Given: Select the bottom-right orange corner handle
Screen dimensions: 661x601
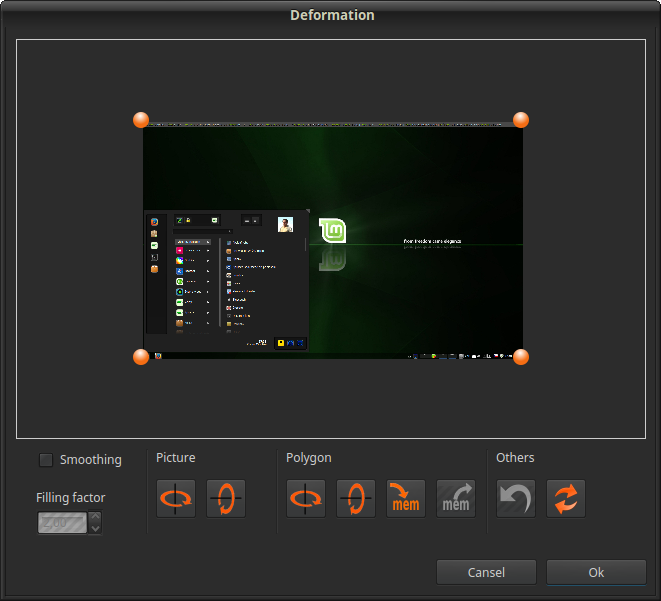Looking at the screenshot, I should pos(521,357).
